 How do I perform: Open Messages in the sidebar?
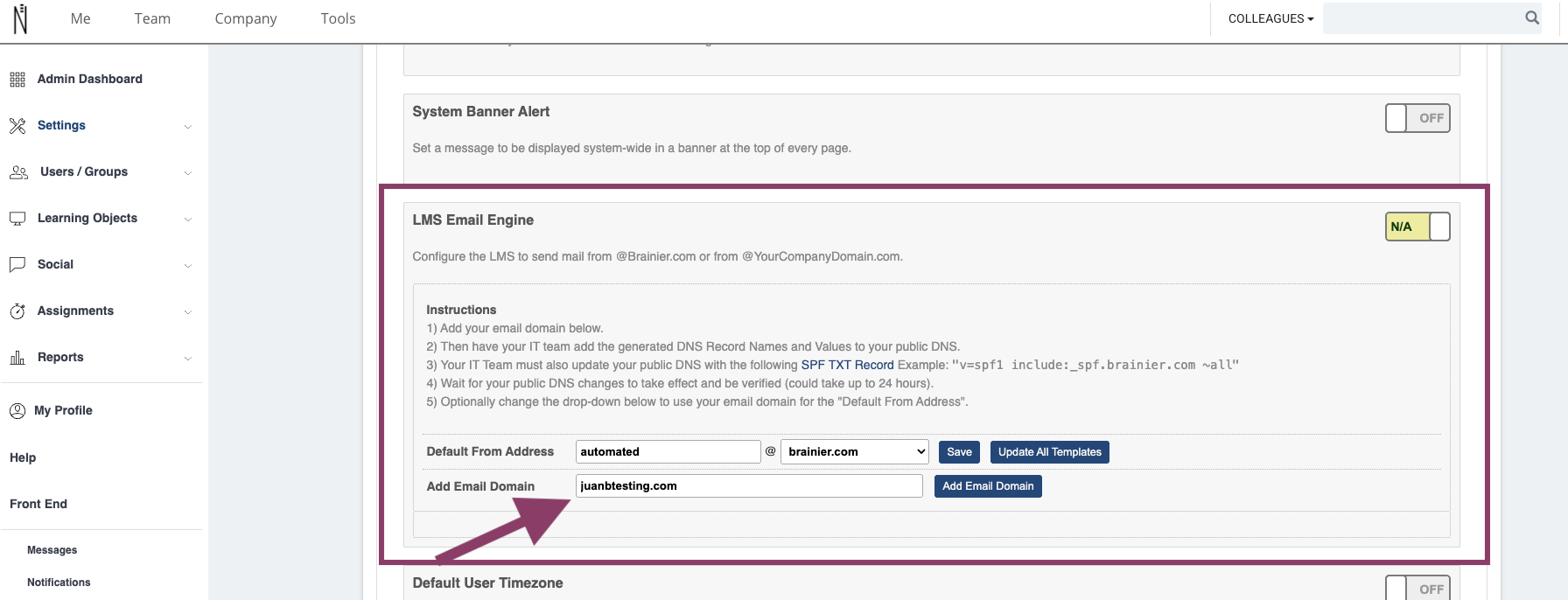pos(52,550)
